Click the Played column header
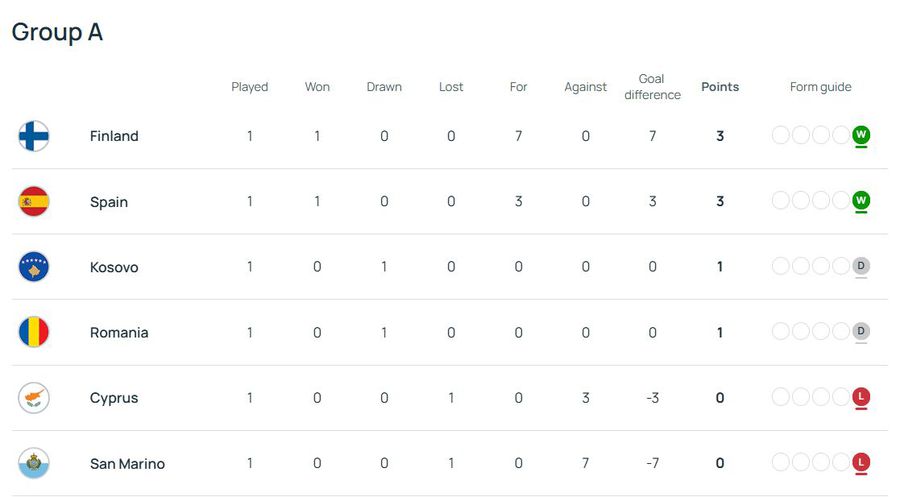 [250, 87]
